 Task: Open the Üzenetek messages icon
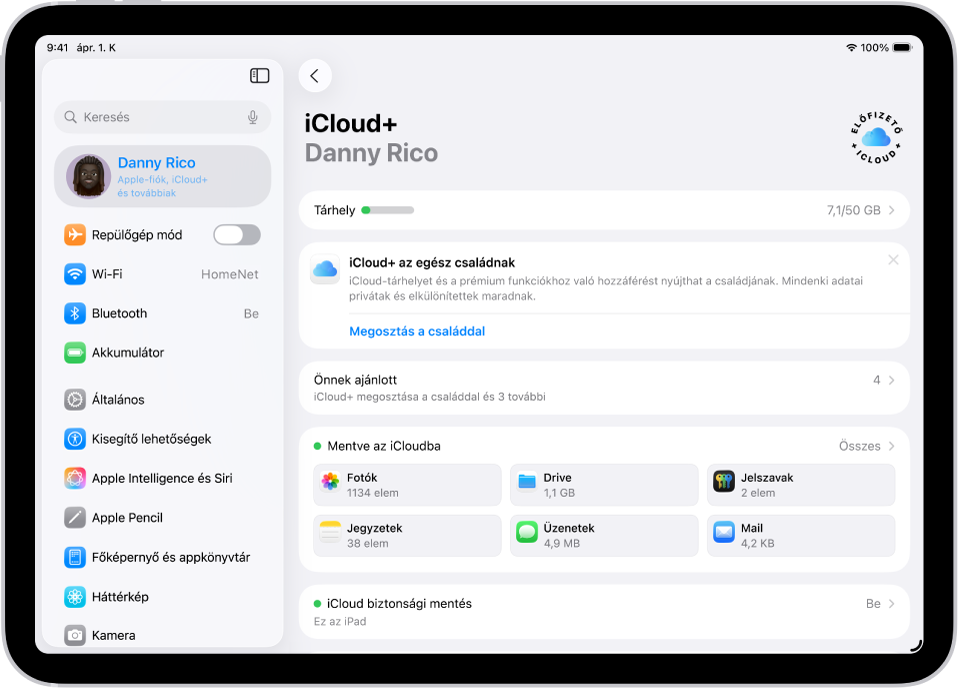[527, 532]
